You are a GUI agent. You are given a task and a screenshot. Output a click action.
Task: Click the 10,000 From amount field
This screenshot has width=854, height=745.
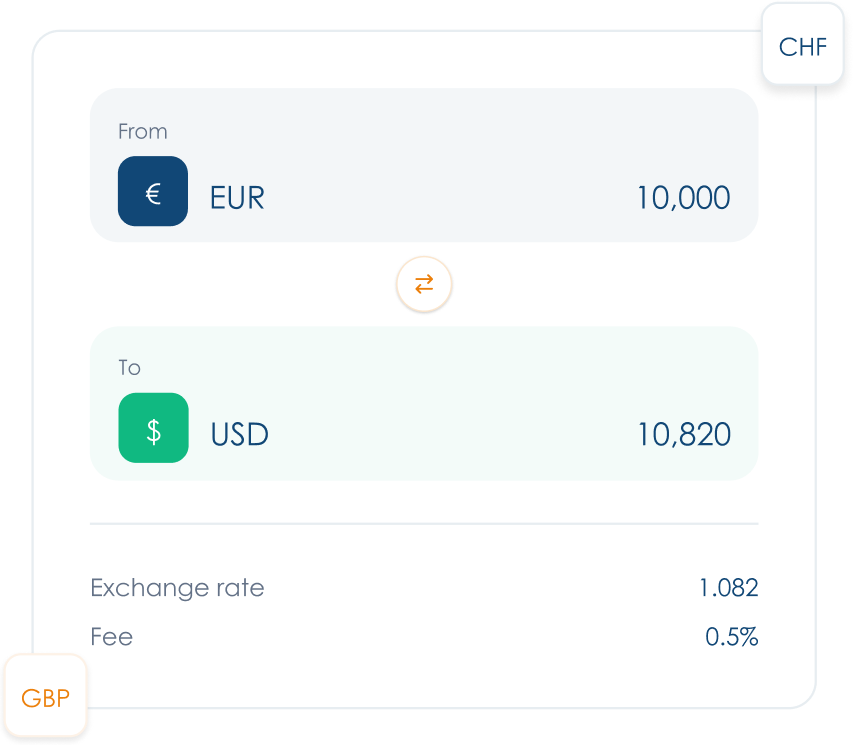pos(683,197)
